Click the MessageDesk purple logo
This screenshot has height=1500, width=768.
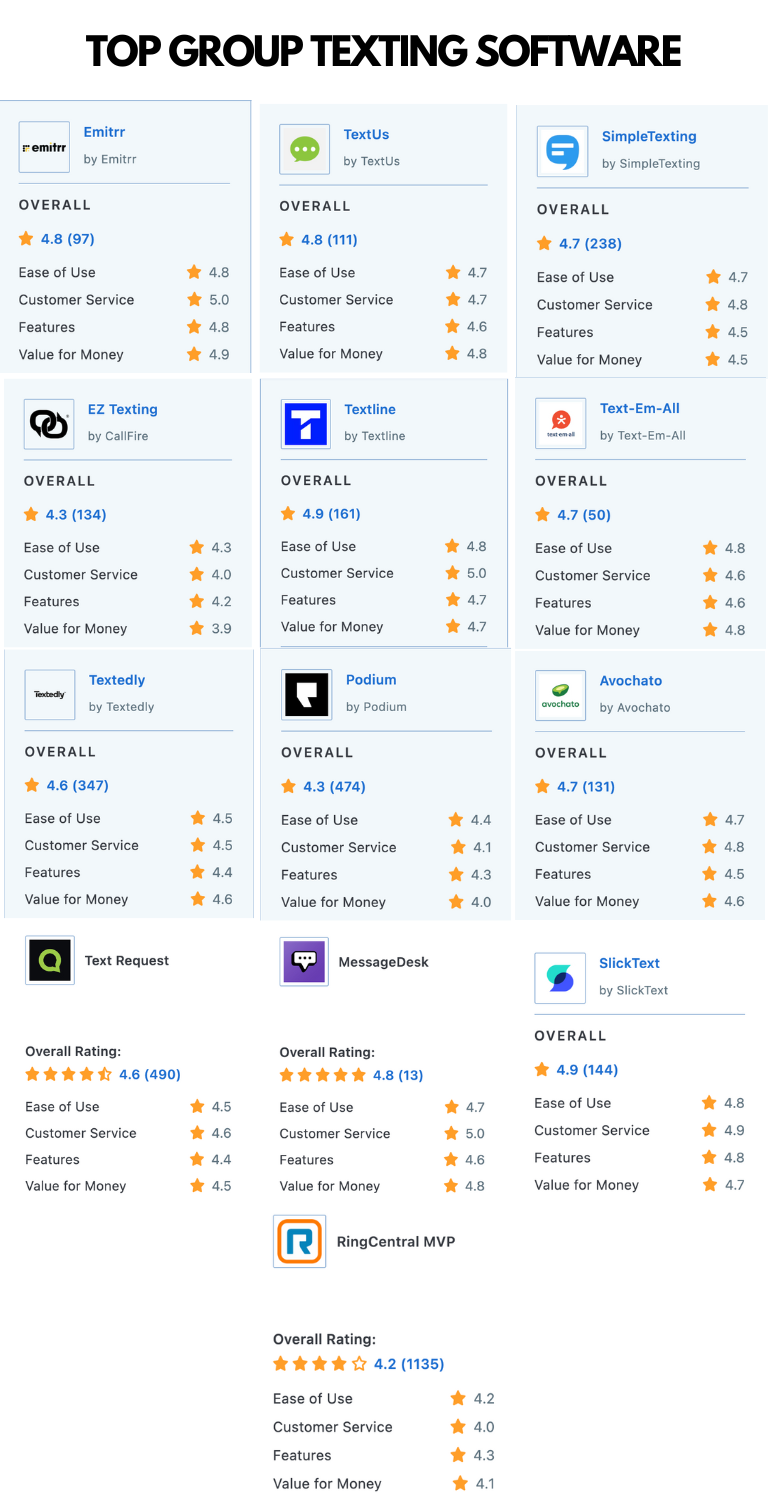pos(304,961)
